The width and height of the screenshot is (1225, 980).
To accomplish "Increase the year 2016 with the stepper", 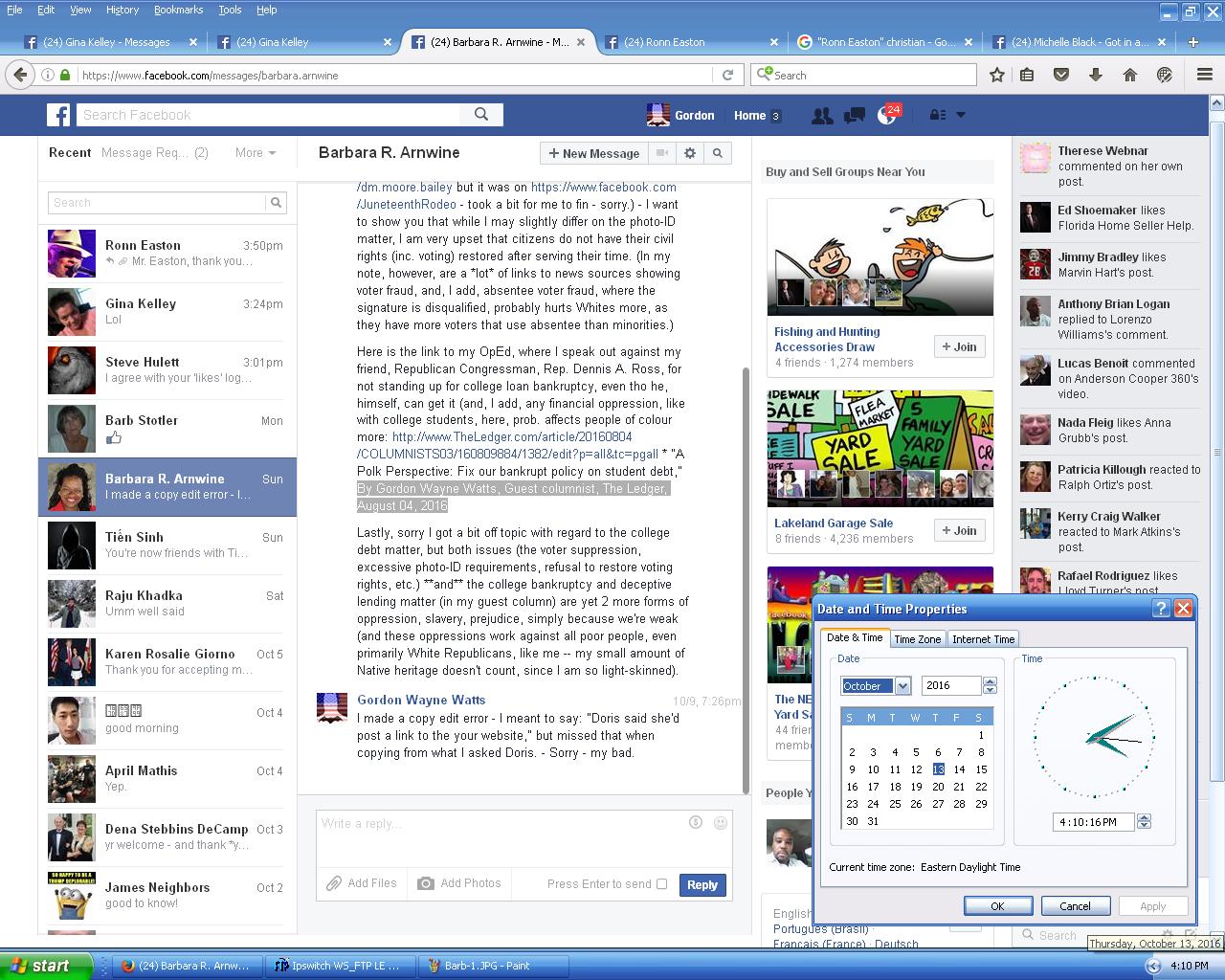I will point(990,681).
